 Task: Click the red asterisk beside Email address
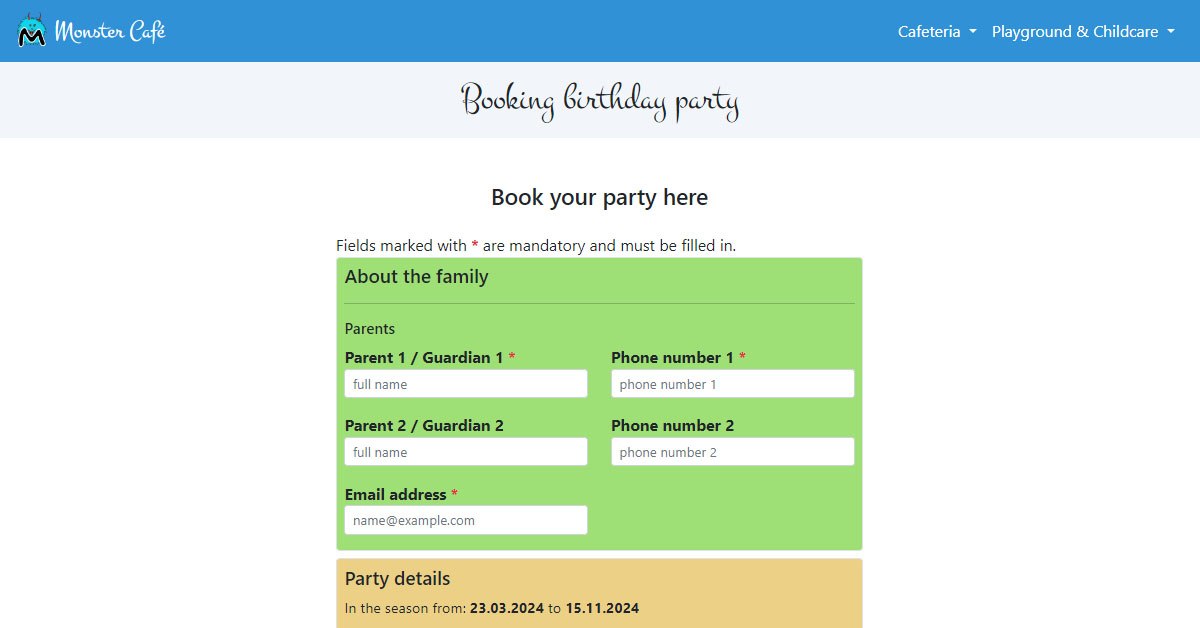454,493
